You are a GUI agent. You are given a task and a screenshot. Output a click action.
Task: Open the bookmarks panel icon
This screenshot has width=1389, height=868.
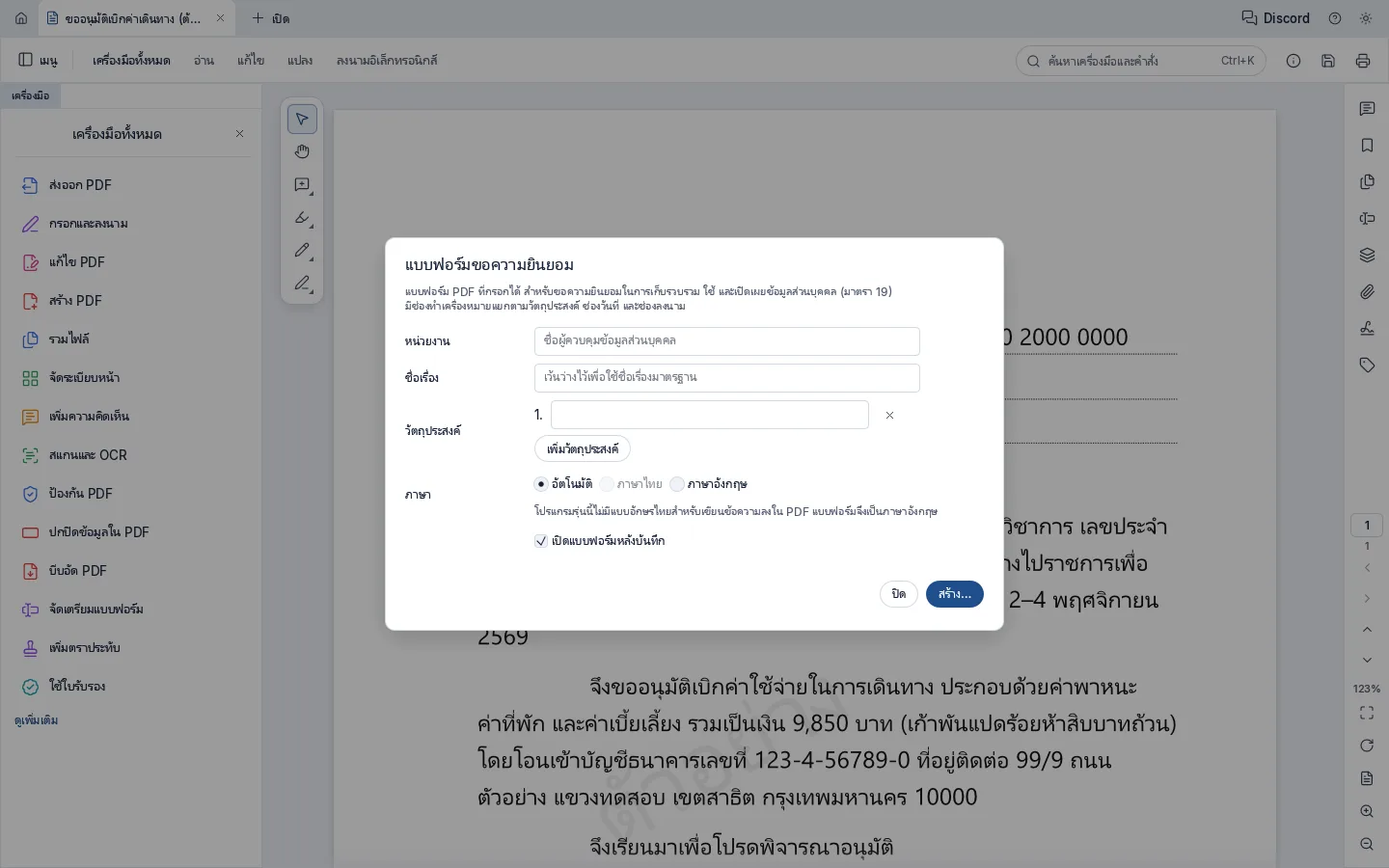click(x=1367, y=146)
